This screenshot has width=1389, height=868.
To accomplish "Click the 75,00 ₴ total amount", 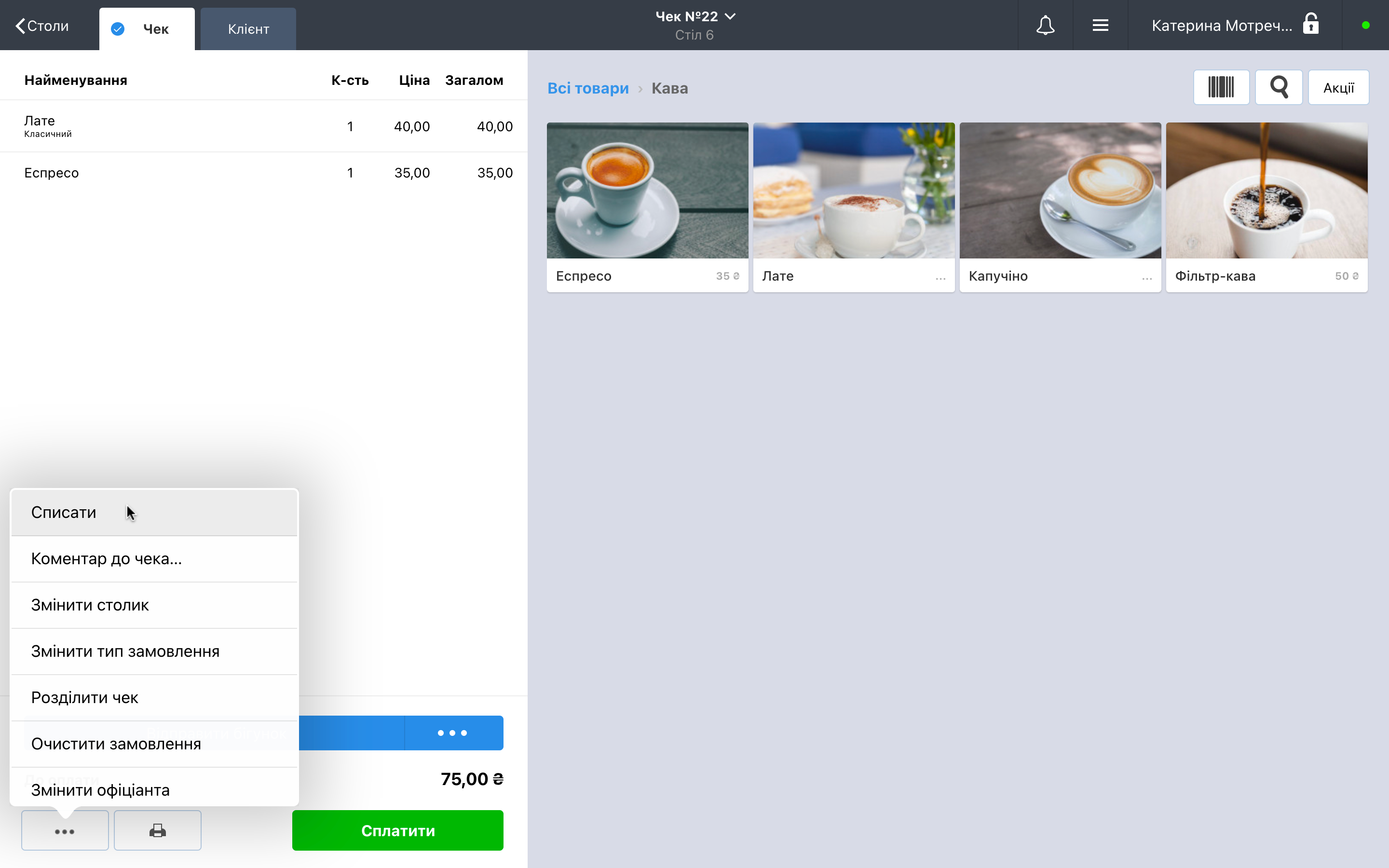I will [x=472, y=779].
